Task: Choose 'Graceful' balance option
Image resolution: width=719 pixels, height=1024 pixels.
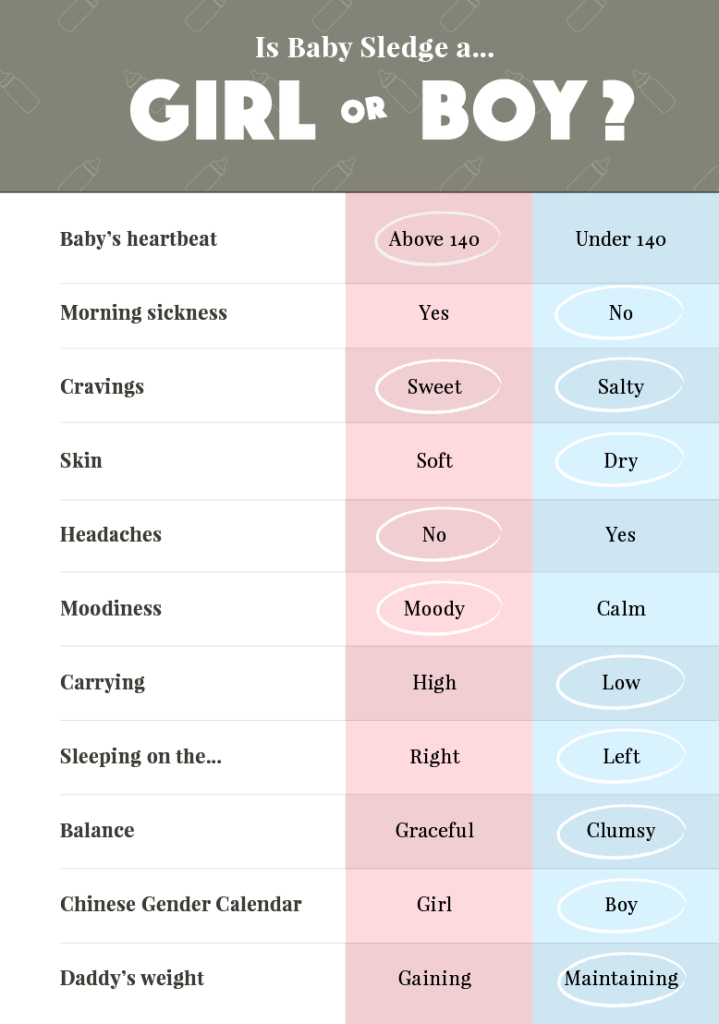Action: pos(434,830)
